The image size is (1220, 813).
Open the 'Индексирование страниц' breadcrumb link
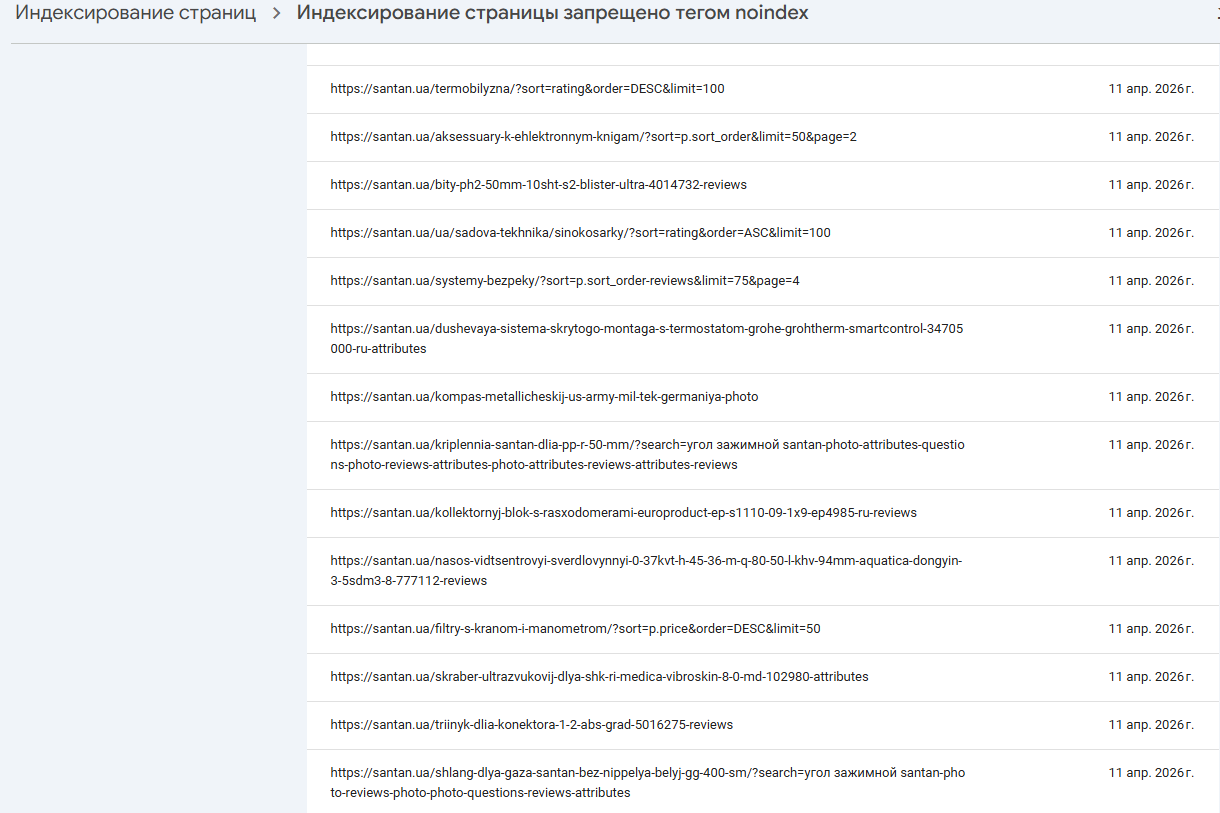135,13
